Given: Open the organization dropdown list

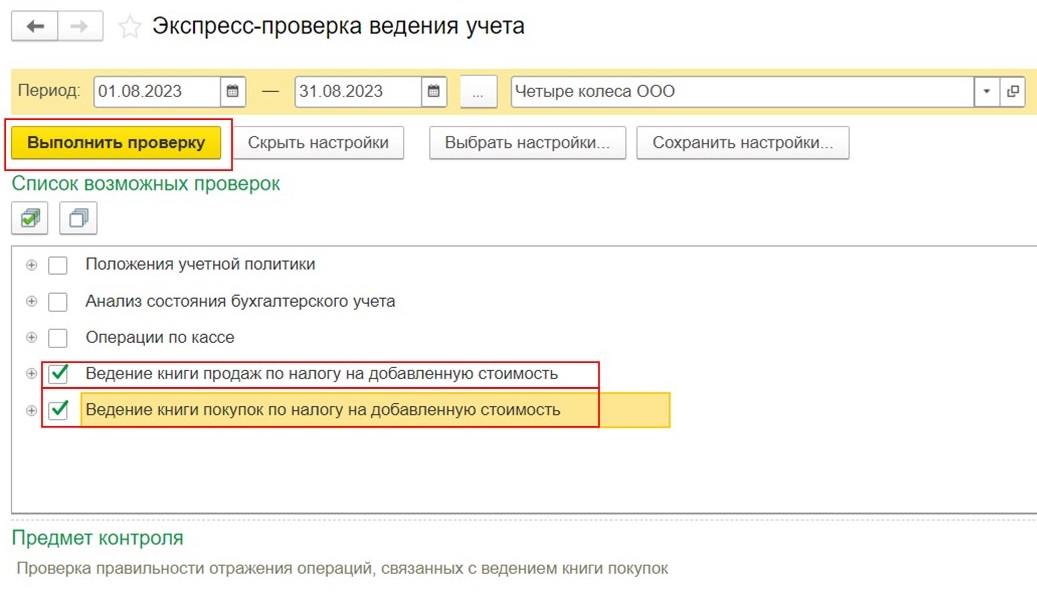Looking at the screenshot, I should tap(987, 91).
